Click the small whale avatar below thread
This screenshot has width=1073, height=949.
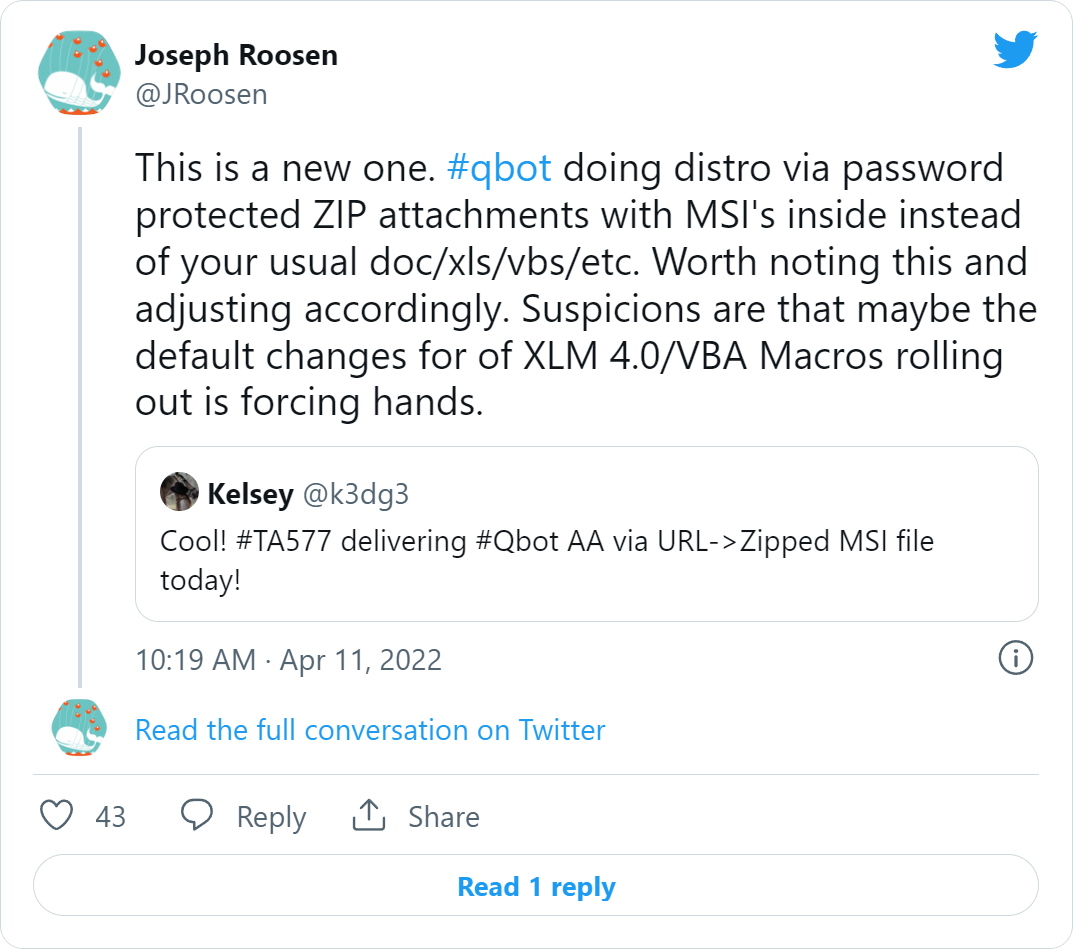[79, 728]
